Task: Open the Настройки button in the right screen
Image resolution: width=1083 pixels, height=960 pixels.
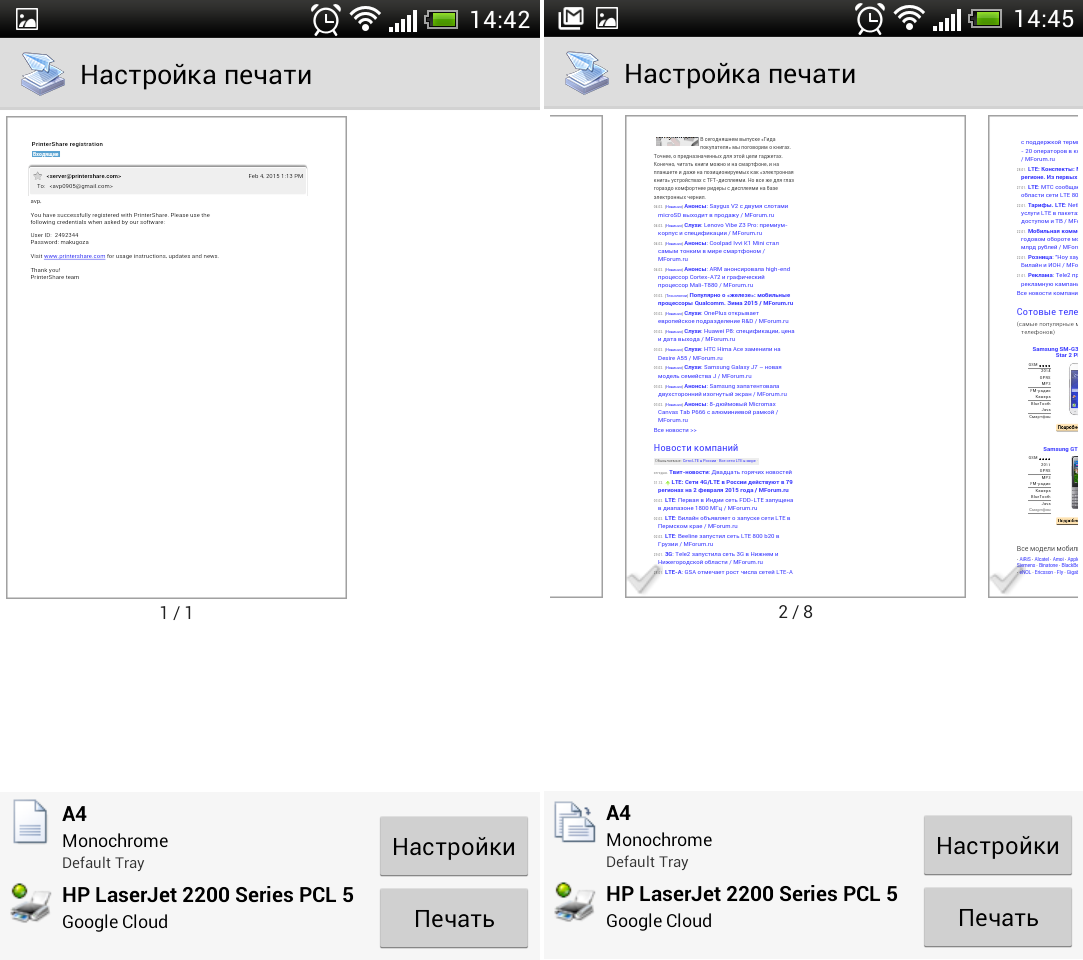Action: [997, 847]
